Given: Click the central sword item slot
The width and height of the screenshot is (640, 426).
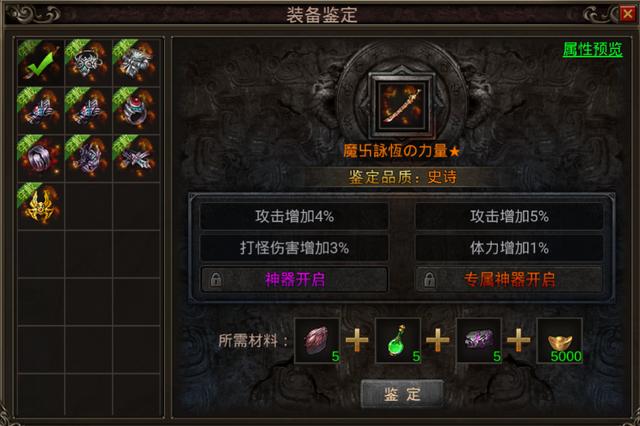Looking at the screenshot, I should pos(402,104).
